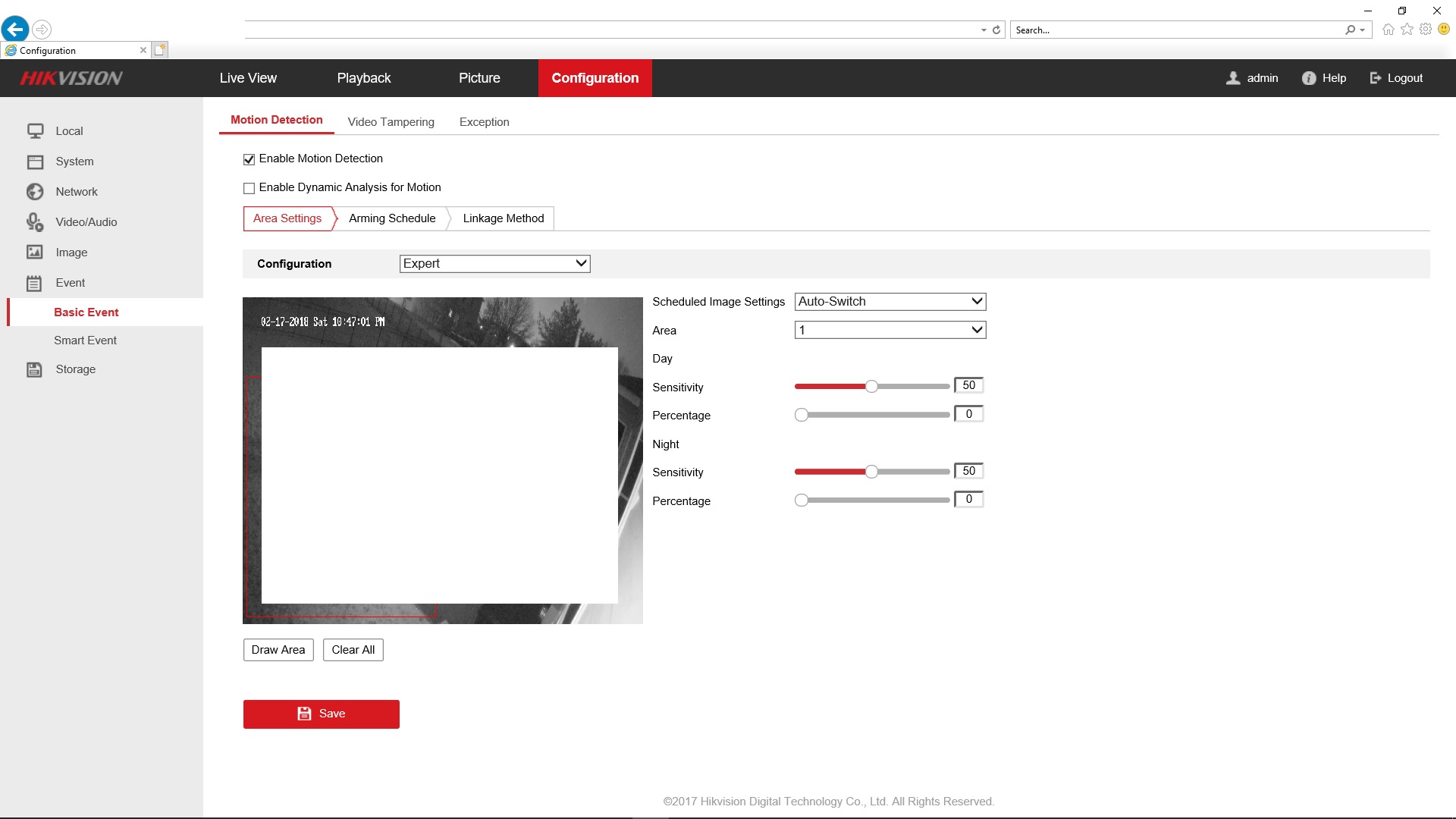Click the Local monitor icon in sidebar
Screen dimensions: 1456x819
tap(35, 131)
